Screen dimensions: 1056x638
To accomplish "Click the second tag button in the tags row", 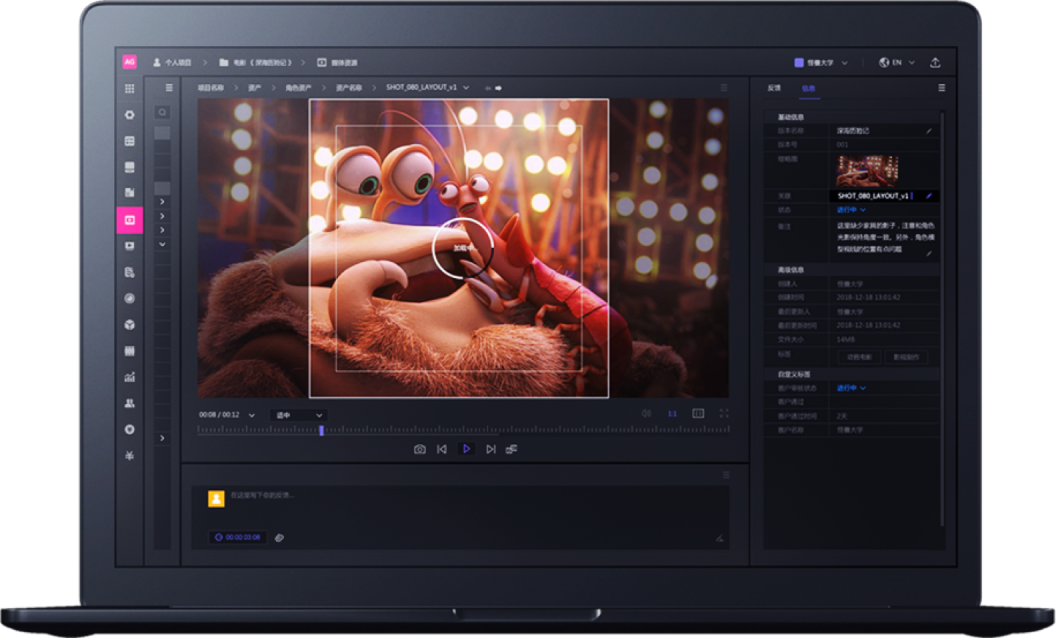I will click(x=905, y=356).
